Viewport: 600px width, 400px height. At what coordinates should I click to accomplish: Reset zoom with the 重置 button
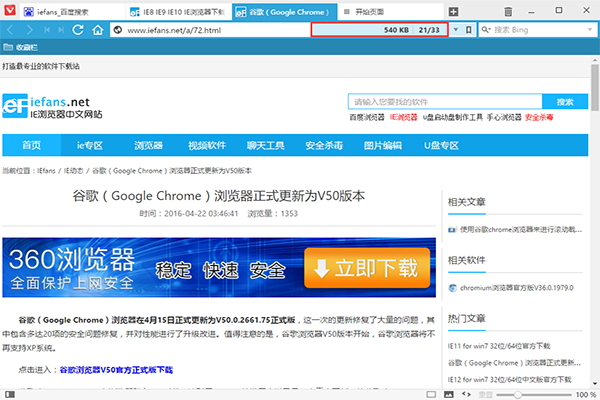point(485,394)
